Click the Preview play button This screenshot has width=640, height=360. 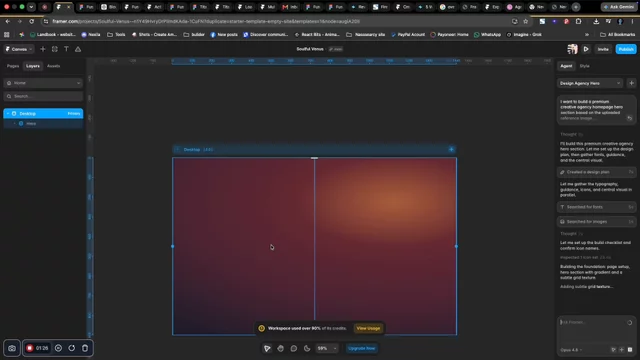coord(586,49)
